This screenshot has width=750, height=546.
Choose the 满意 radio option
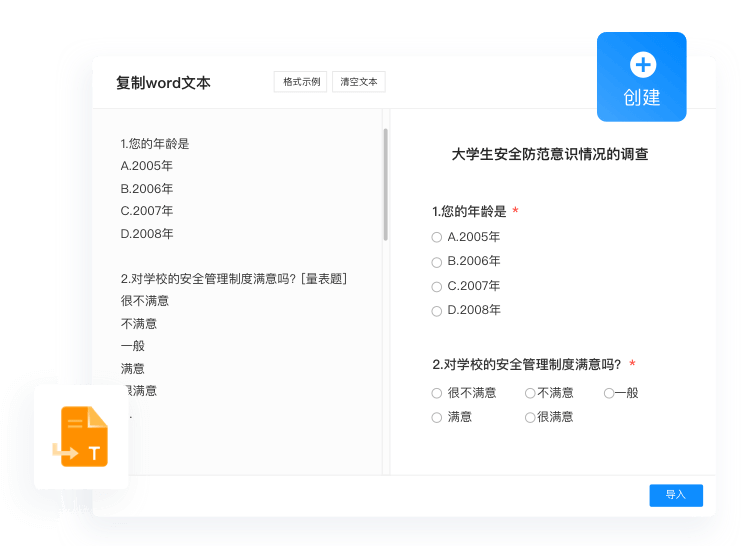point(437,418)
